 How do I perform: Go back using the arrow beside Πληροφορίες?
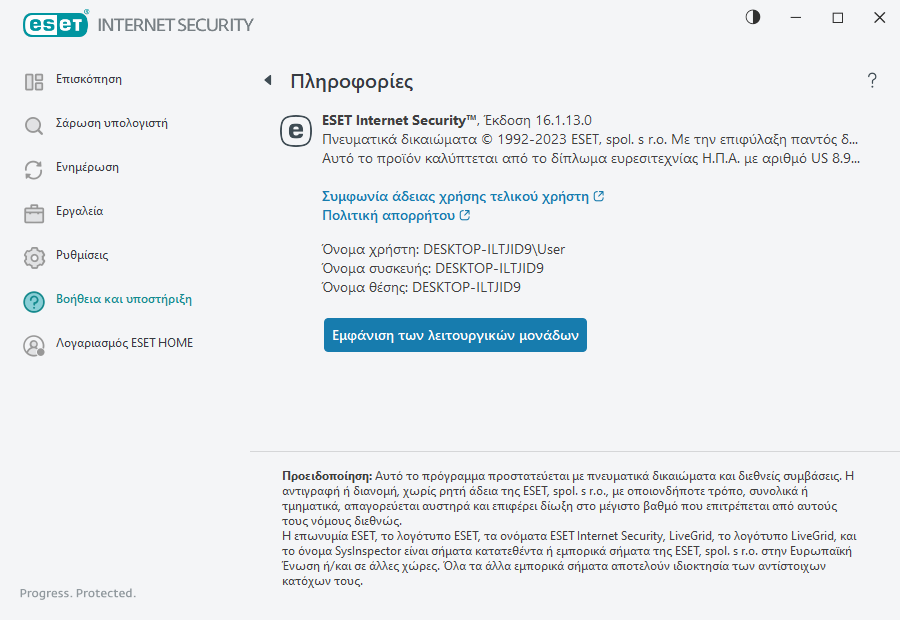point(268,80)
